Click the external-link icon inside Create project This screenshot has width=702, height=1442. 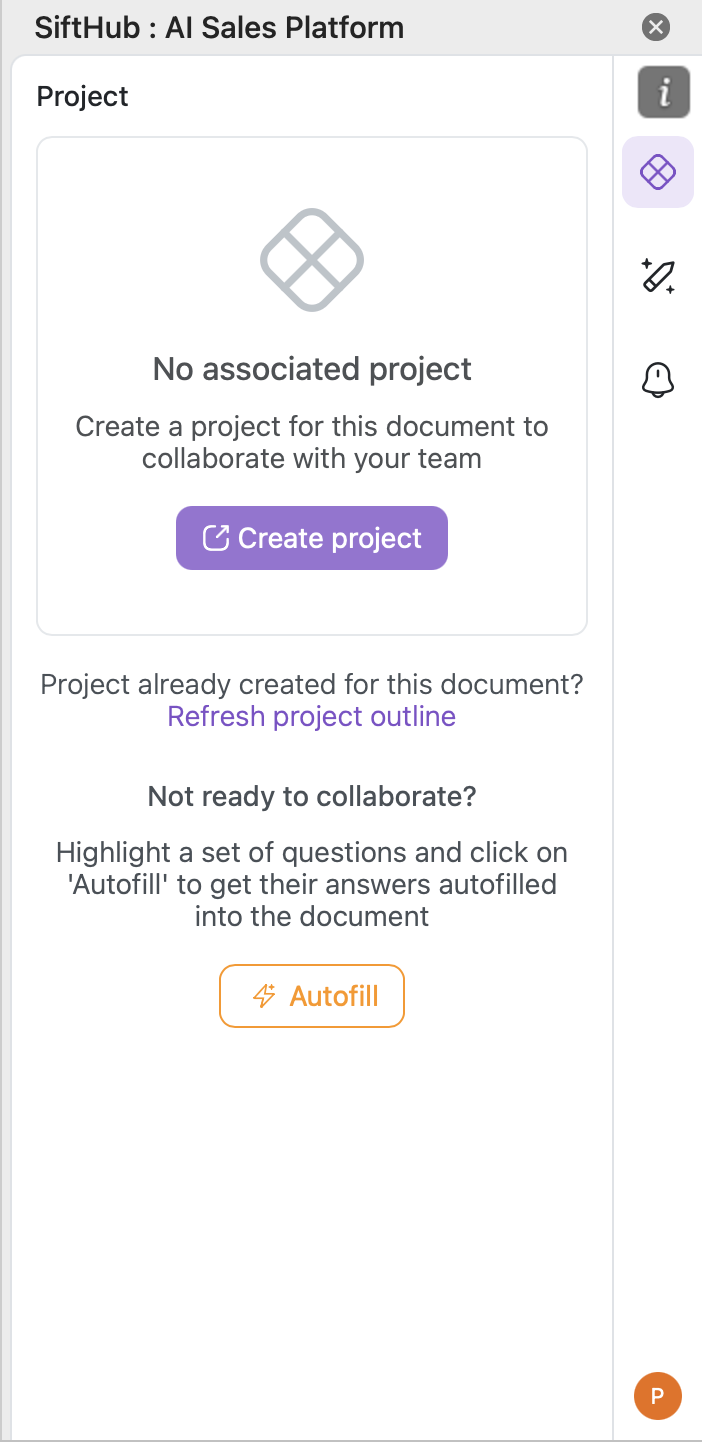click(x=215, y=538)
